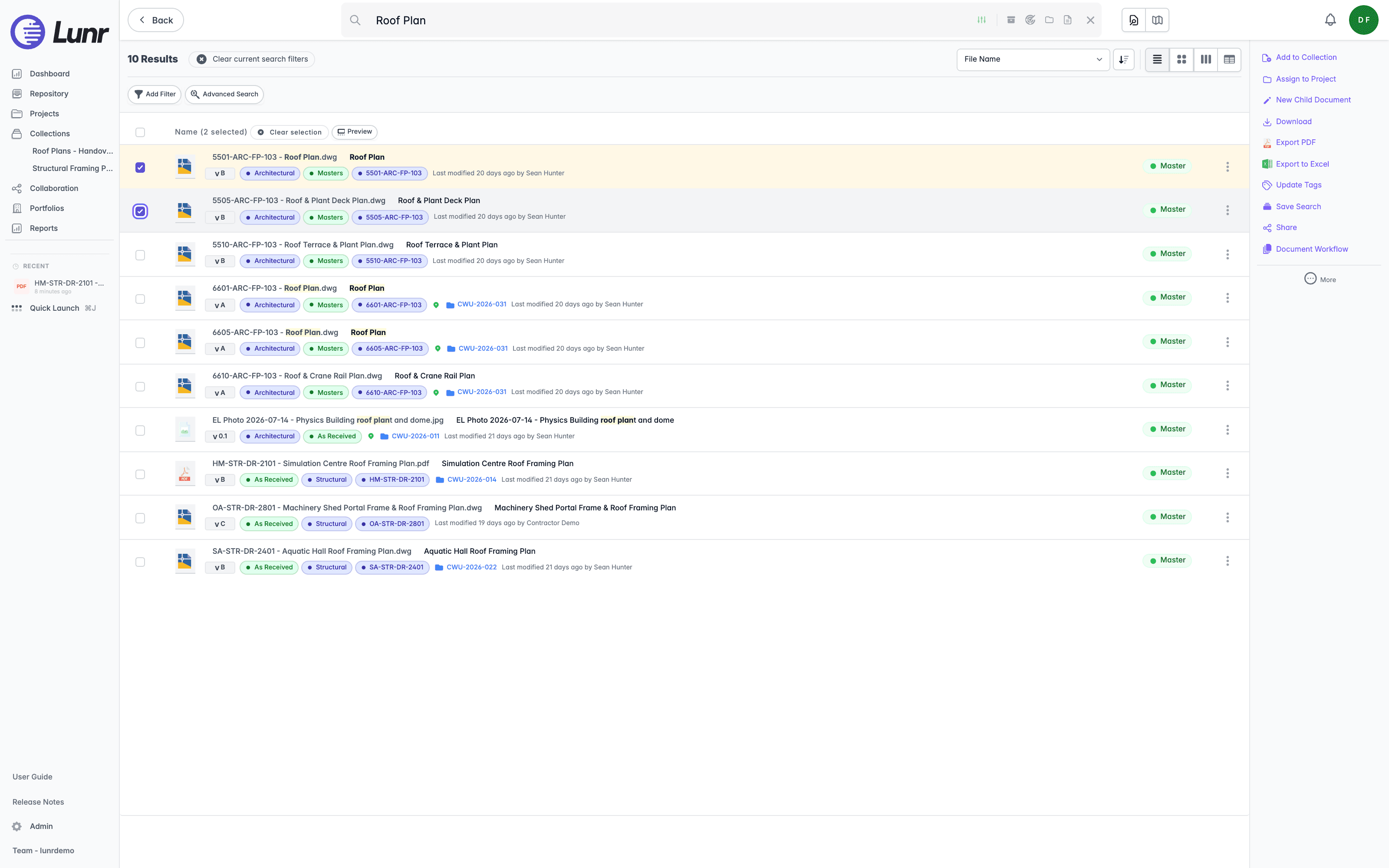Viewport: 1389px width, 868px height.
Task: Open the DF user avatar menu
Action: (x=1364, y=20)
